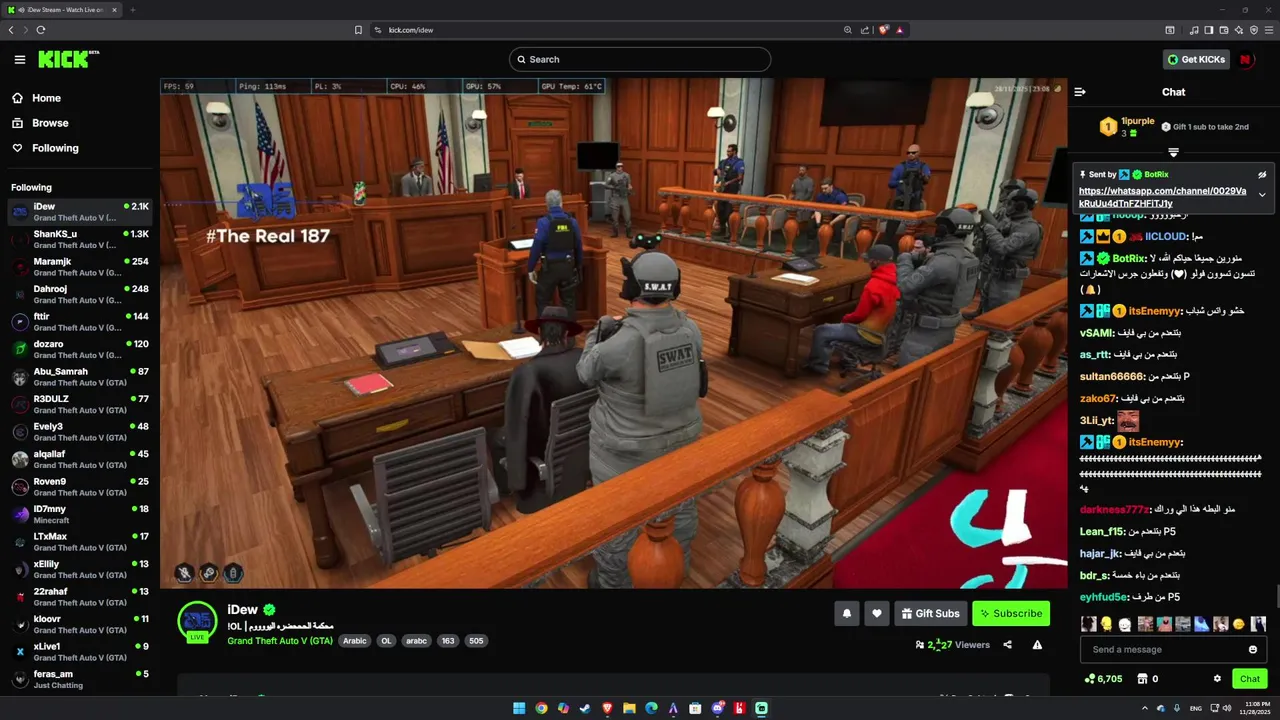The width and height of the screenshot is (1280, 720).
Task: Open the emoji picker in chat input
Action: click(x=1253, y=649)
